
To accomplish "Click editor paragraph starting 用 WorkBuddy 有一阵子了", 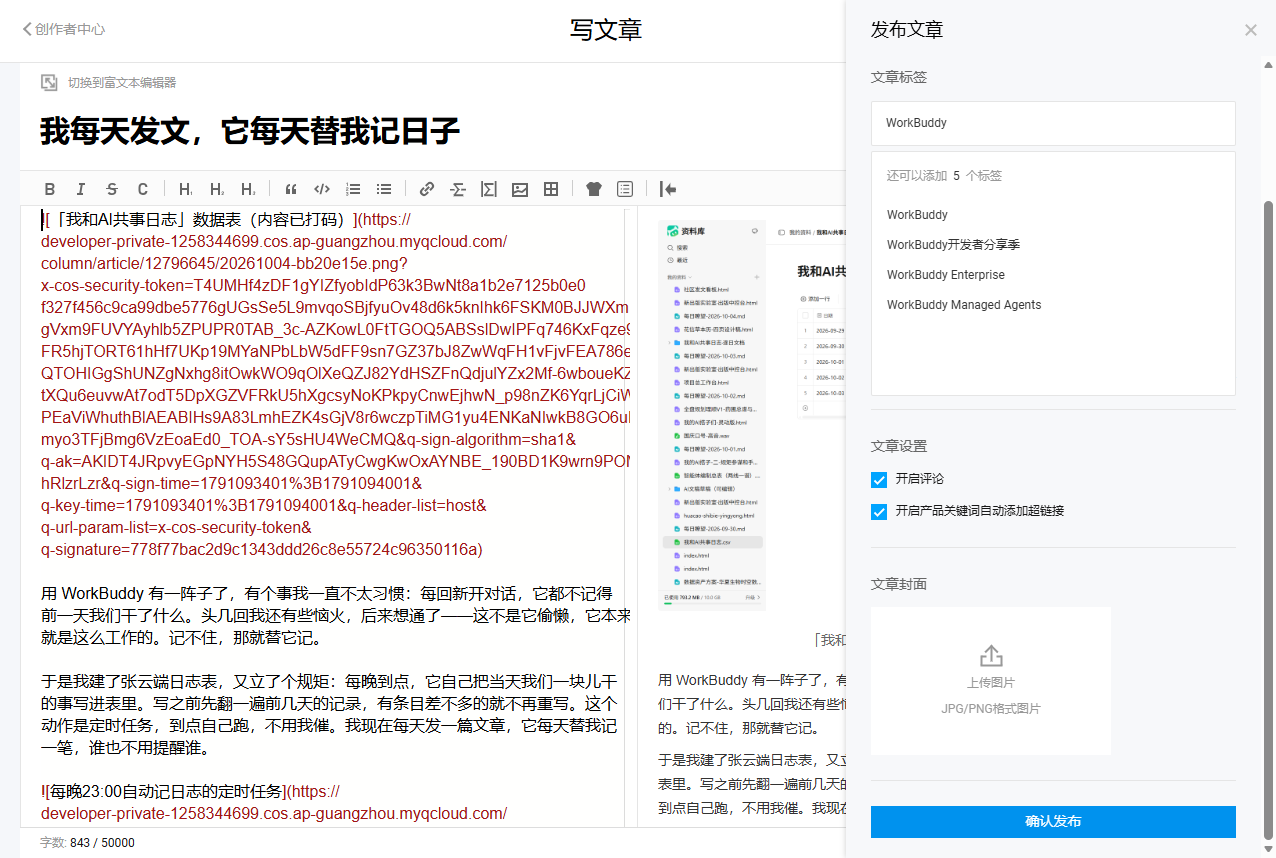I will (x=335, y=616).
